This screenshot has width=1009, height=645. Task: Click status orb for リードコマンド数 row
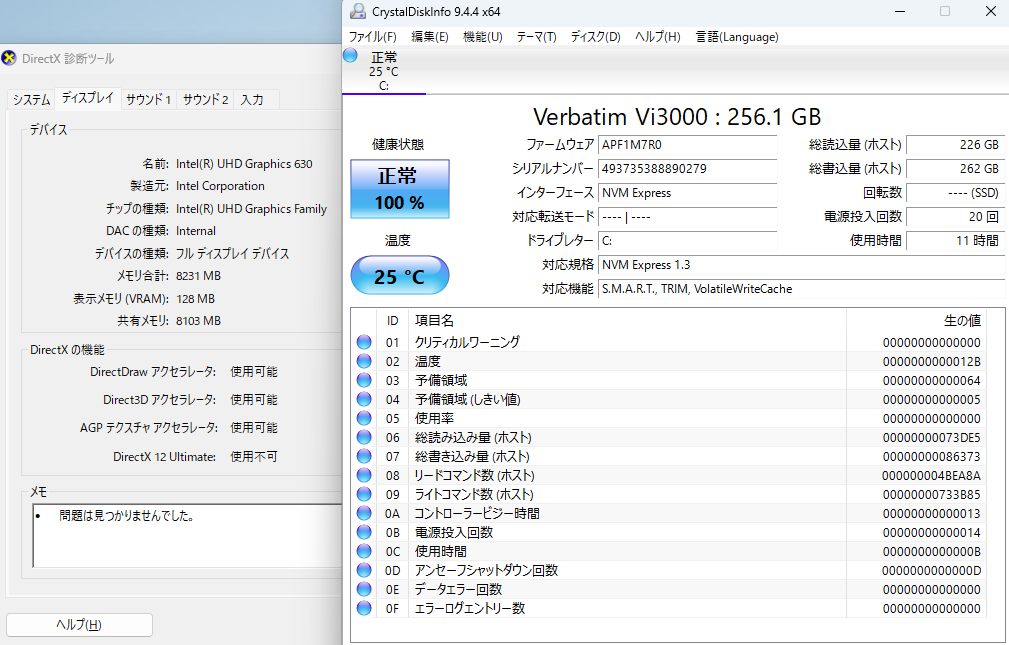coord(364,475)
